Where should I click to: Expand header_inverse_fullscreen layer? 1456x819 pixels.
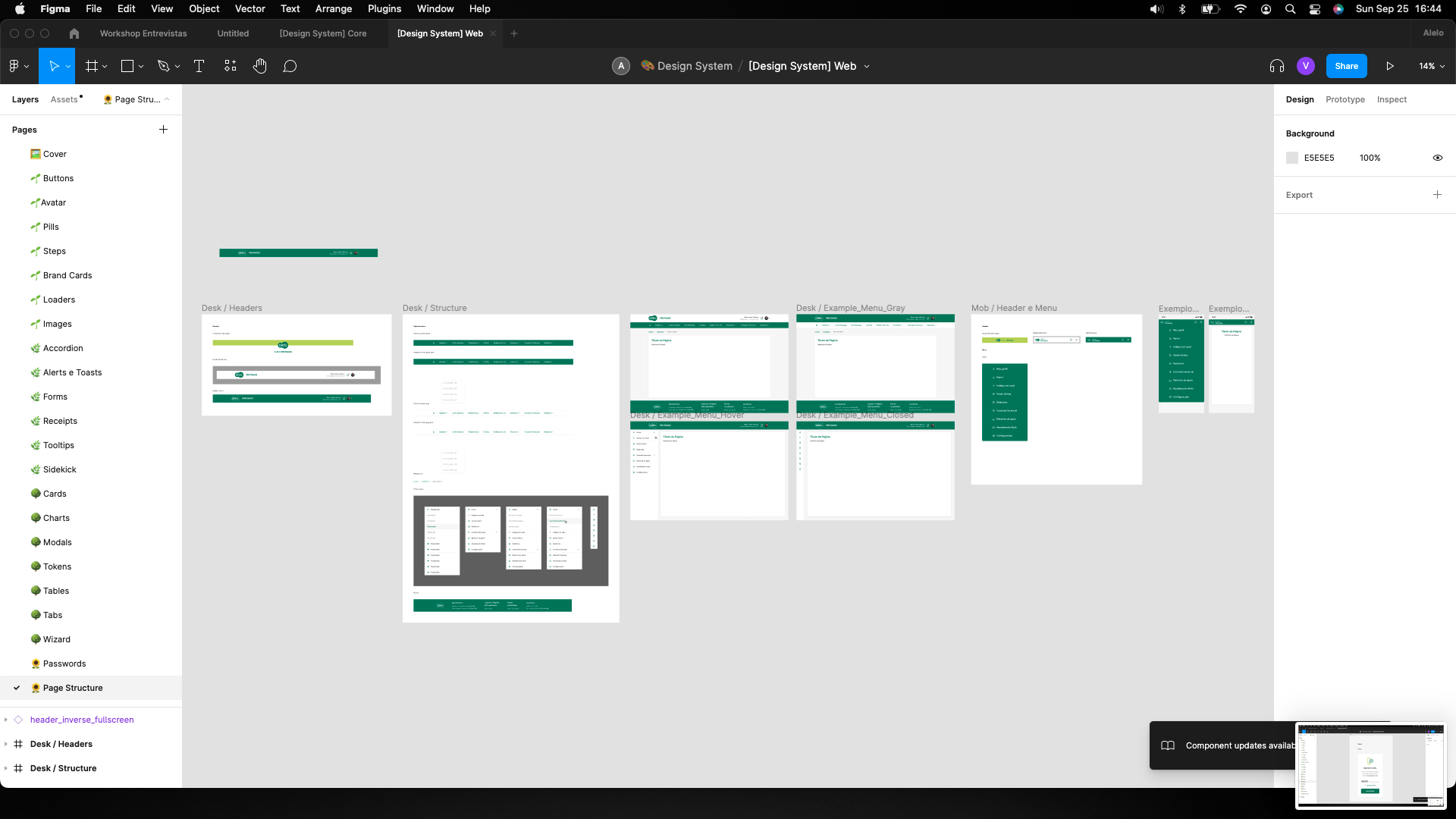click(6, 720)
